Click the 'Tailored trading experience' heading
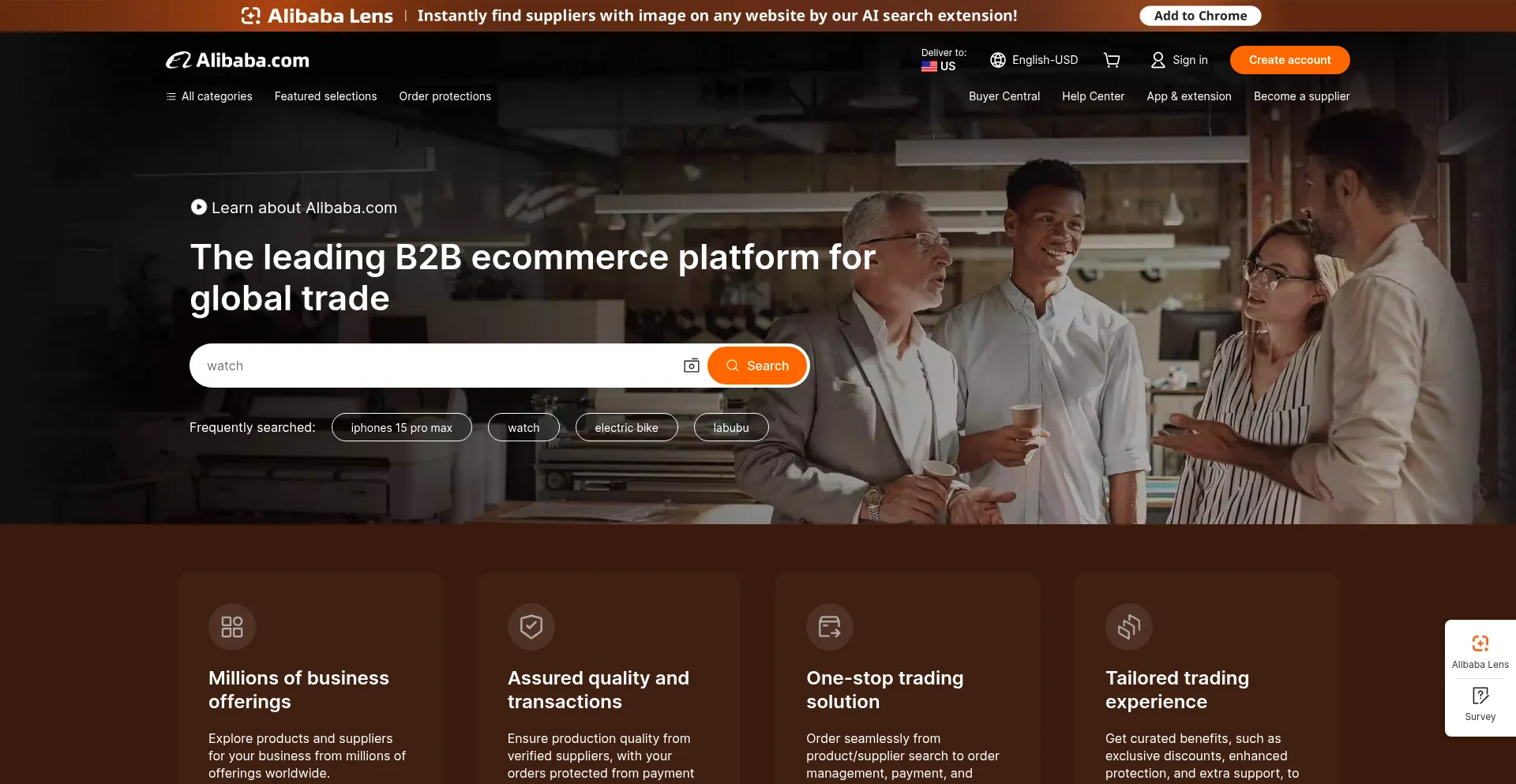 1177,690
